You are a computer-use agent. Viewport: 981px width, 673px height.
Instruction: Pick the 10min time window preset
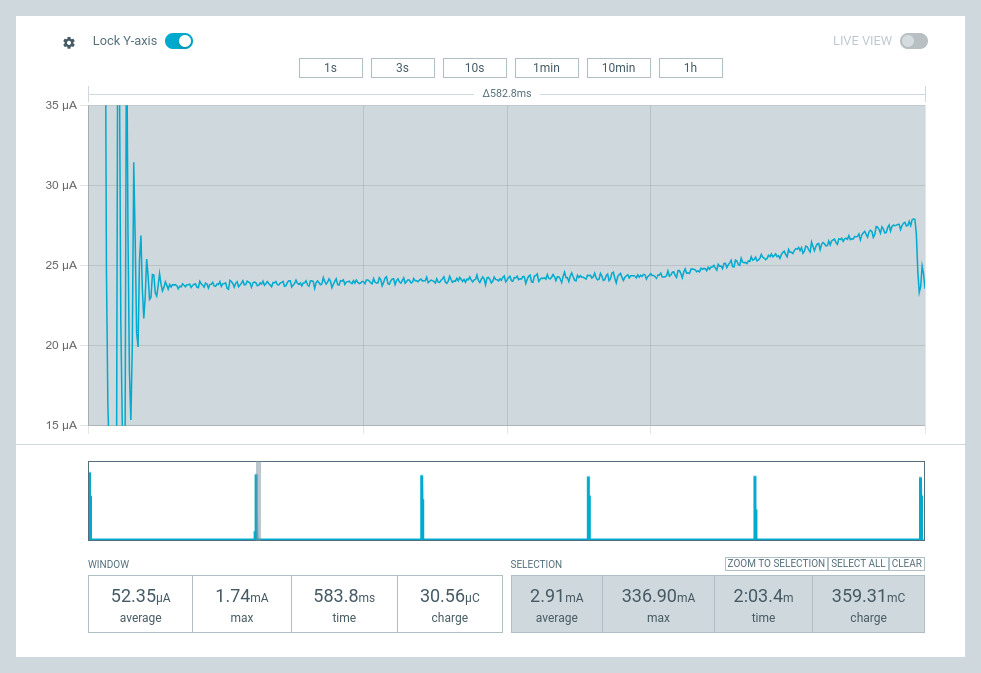pyautogui.click(x=618, y=68)
